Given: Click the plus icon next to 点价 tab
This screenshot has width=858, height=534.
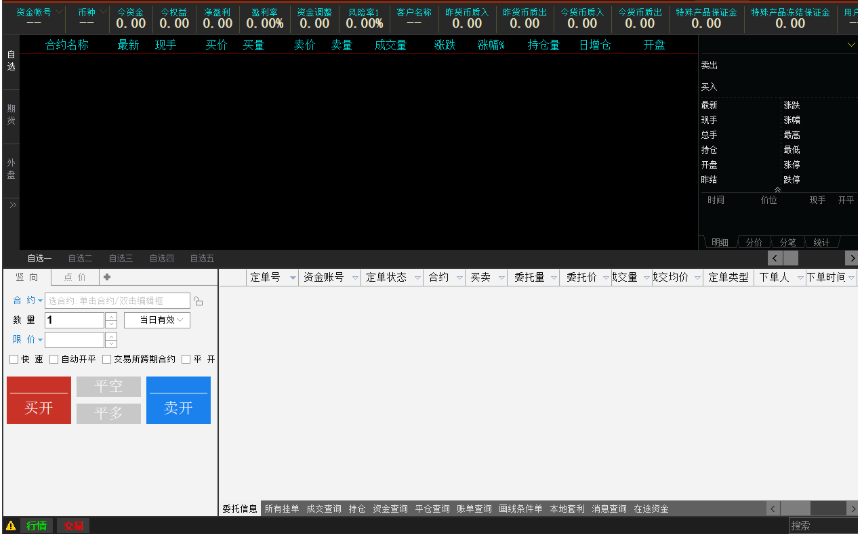Looking at the screenshot, I should pos(107,277).
